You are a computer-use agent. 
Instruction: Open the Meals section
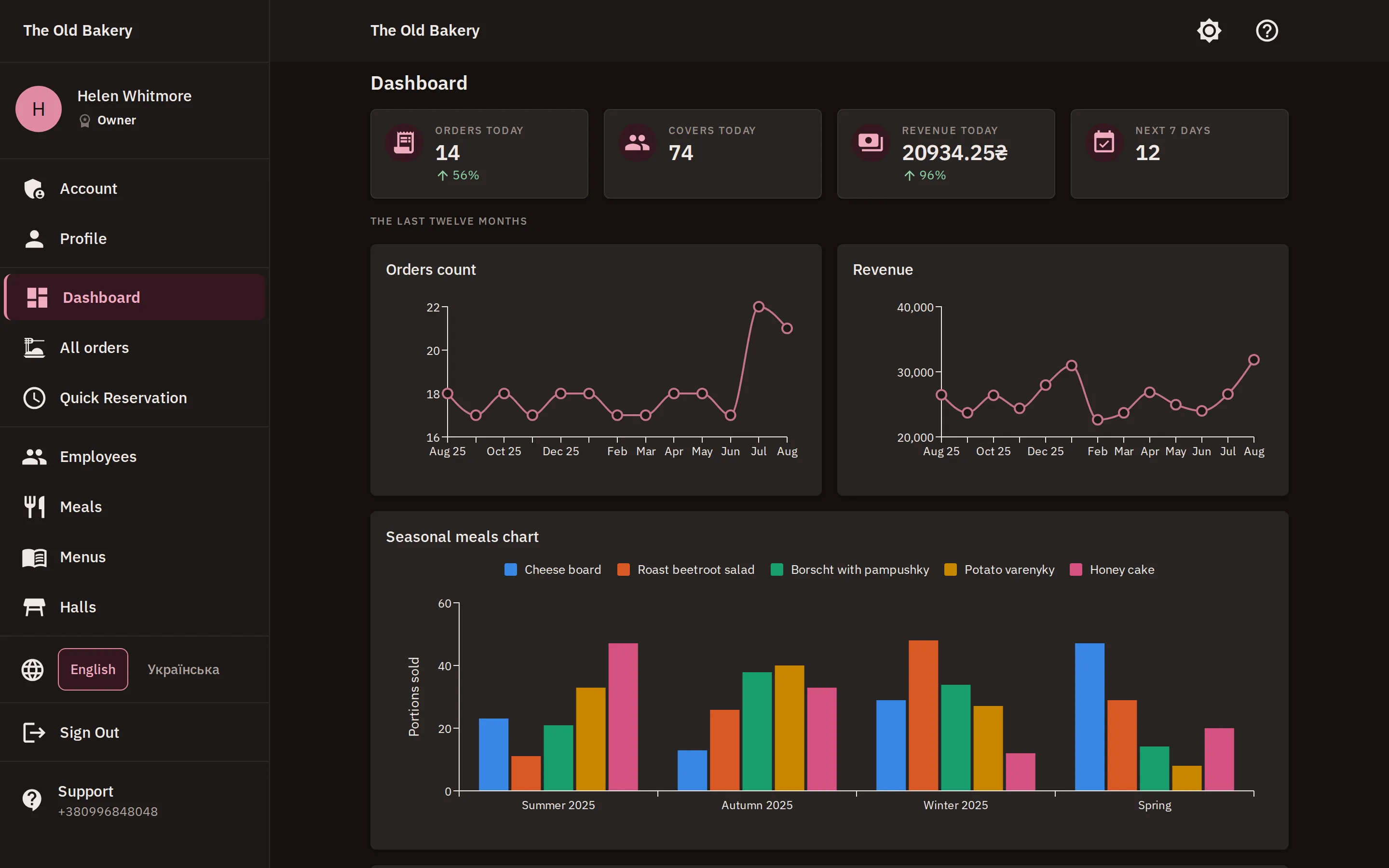[x=135, y=507]
